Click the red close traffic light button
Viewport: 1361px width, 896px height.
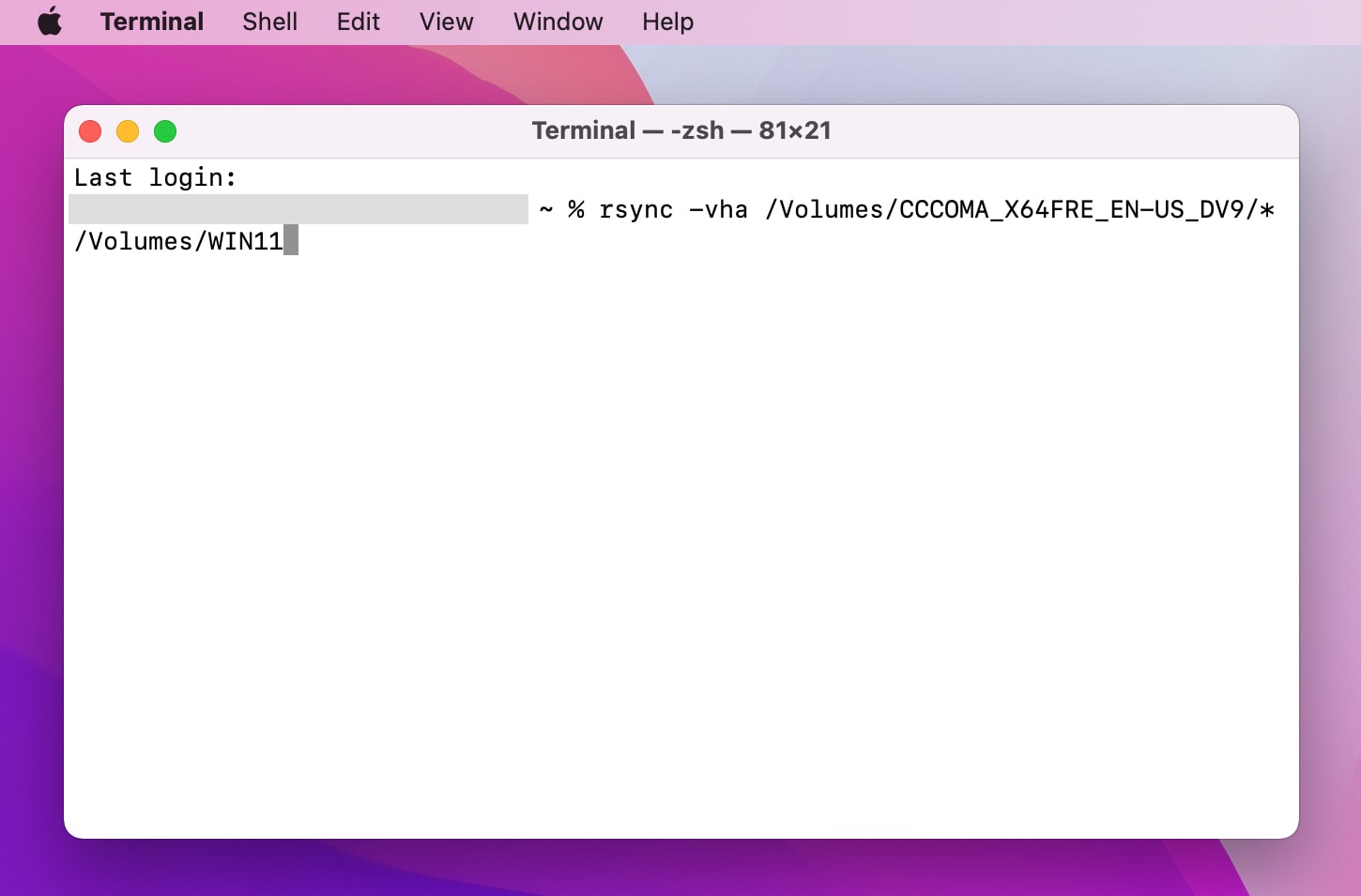[x=90, y=131]
